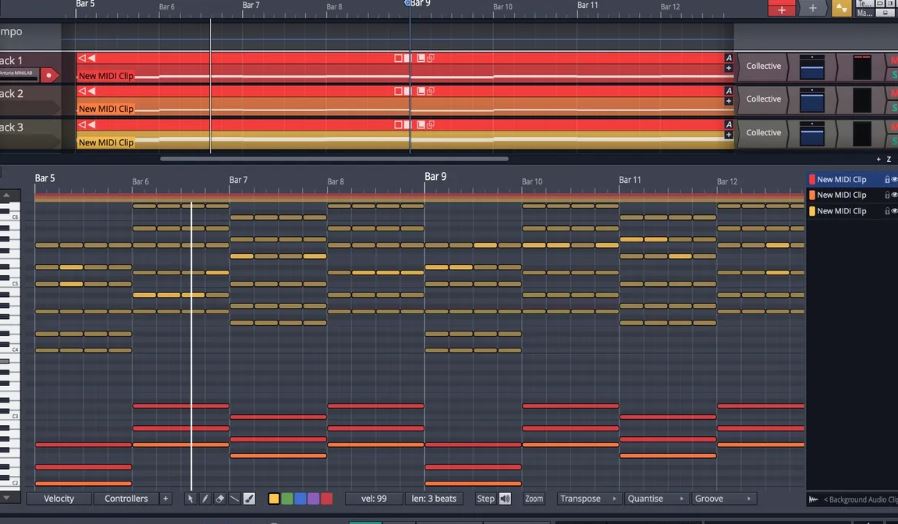Screen dimensions: 898x524
Task: Choose the green note colour swatch
Action: [287, 499]
